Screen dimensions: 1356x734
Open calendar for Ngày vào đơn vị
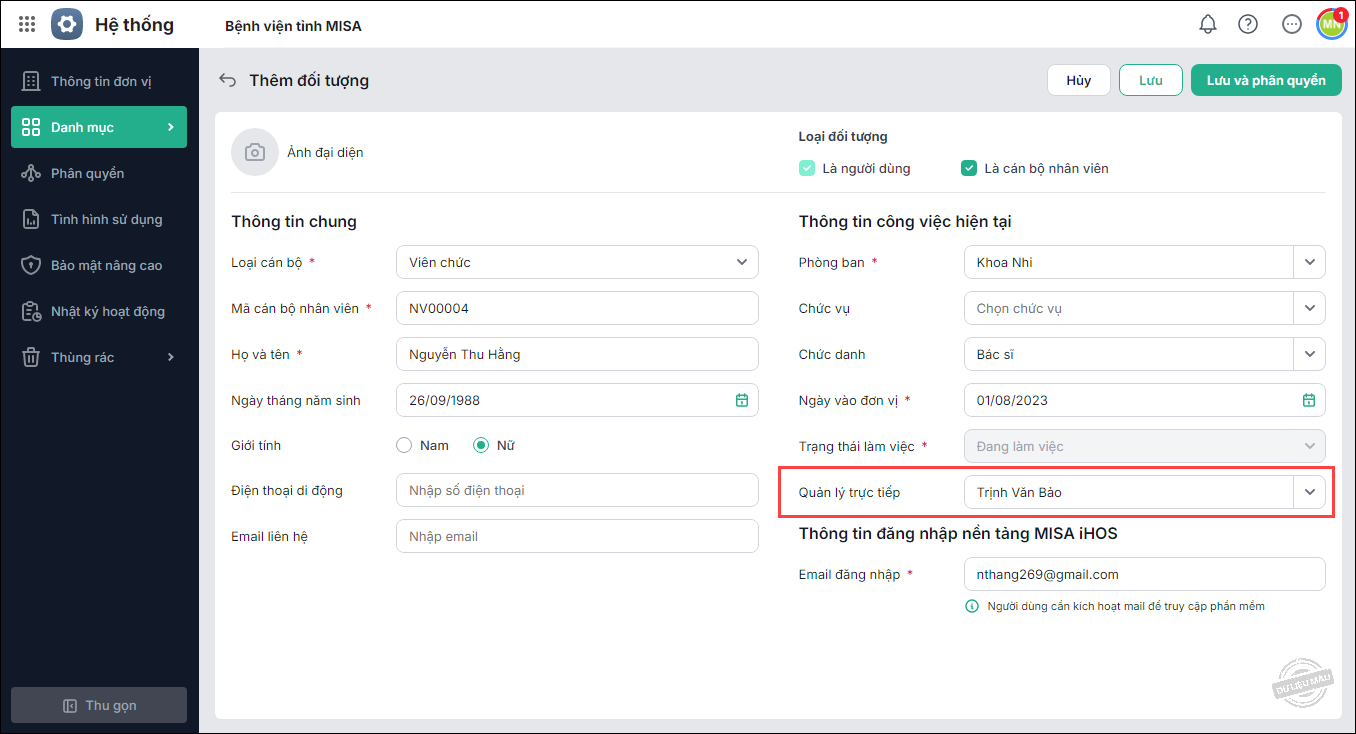click(x=1309, y=400)
